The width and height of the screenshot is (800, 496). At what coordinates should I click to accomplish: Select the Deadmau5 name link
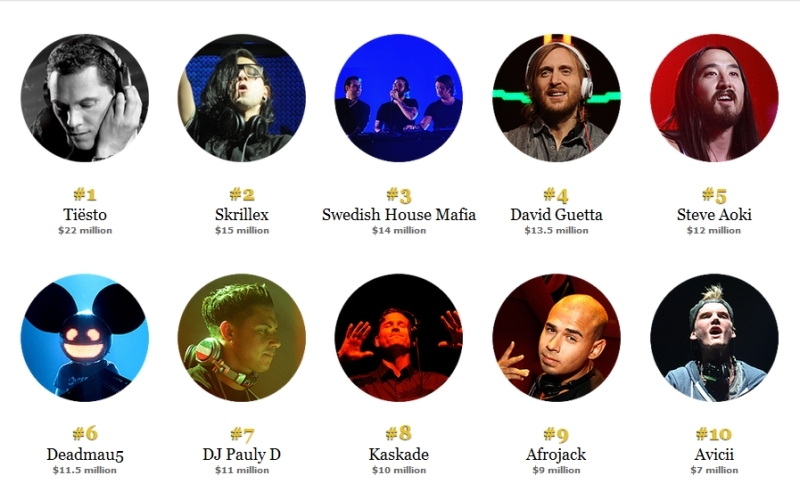85,454
